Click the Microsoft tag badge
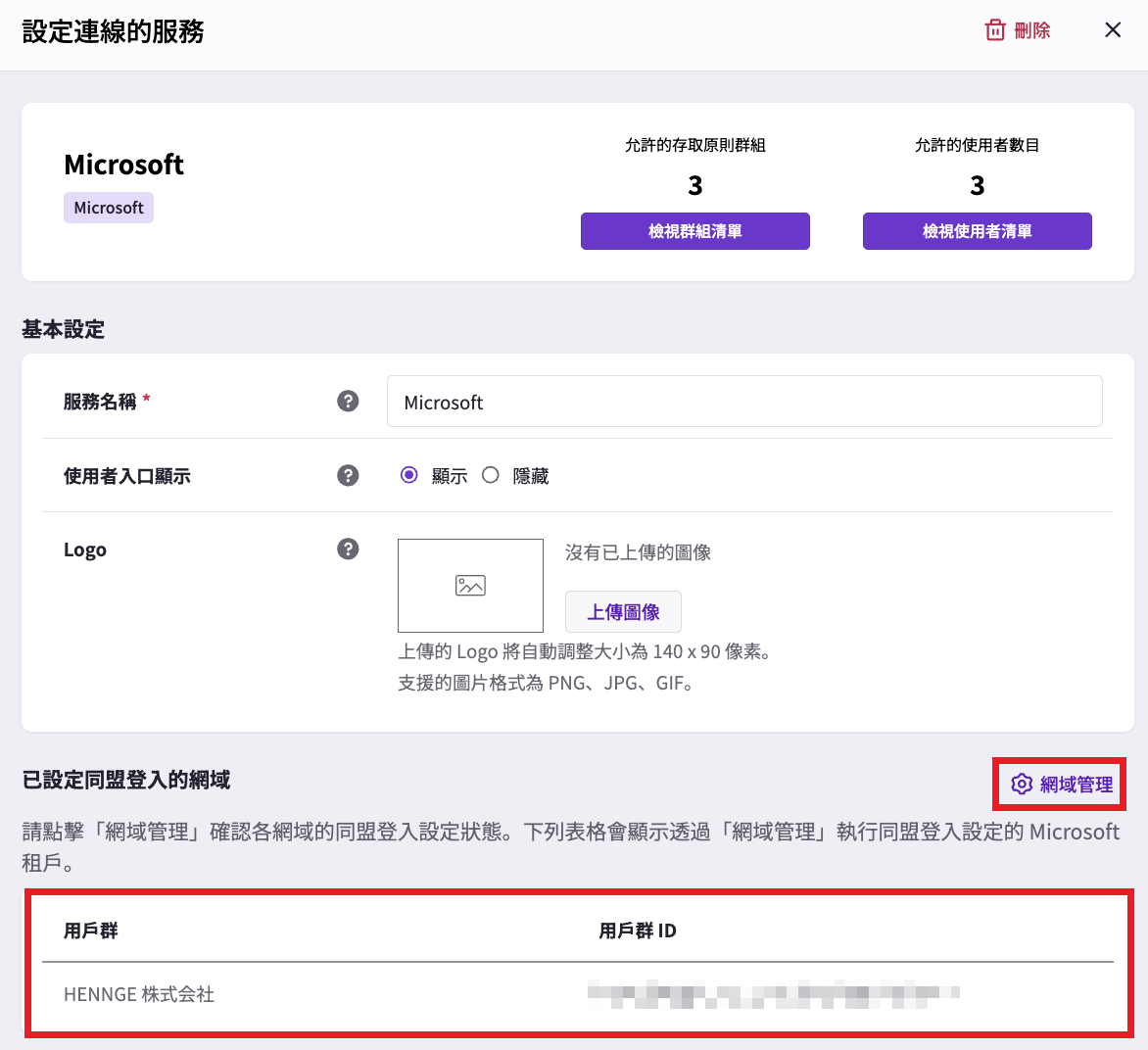This screenshot has height=1050, width=1148. click(109, 208)
